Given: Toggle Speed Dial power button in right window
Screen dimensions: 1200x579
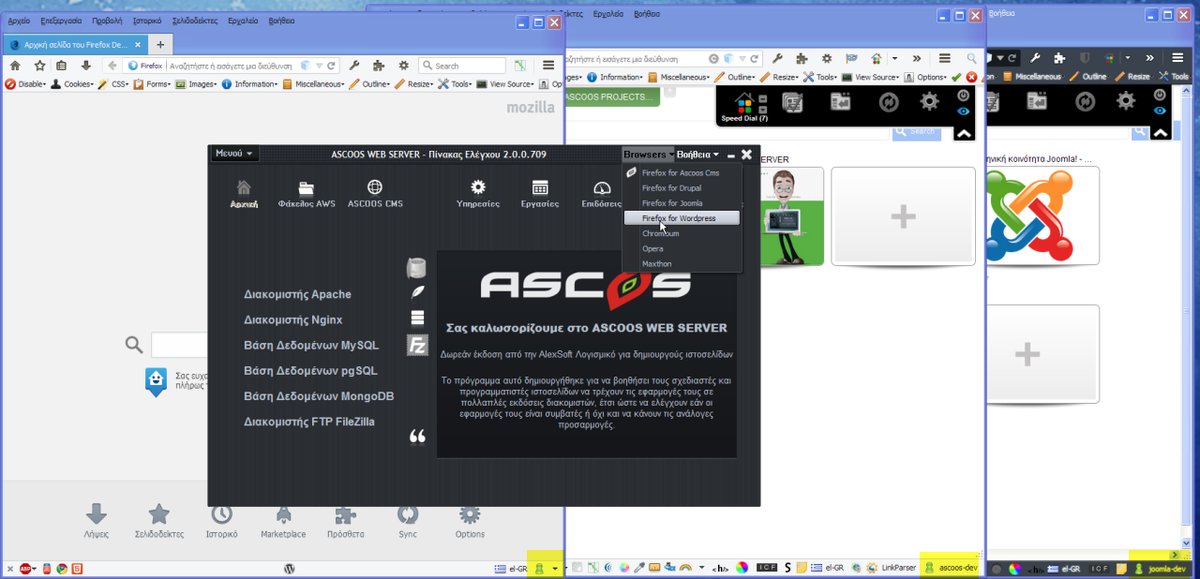Looking at the screenshot, I should click(1160, 95).
